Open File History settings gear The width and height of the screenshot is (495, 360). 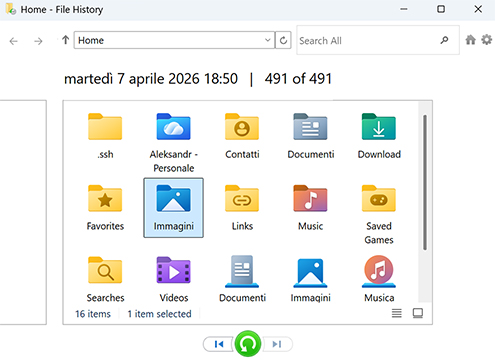pyautogui.click(x=487, y=40)
